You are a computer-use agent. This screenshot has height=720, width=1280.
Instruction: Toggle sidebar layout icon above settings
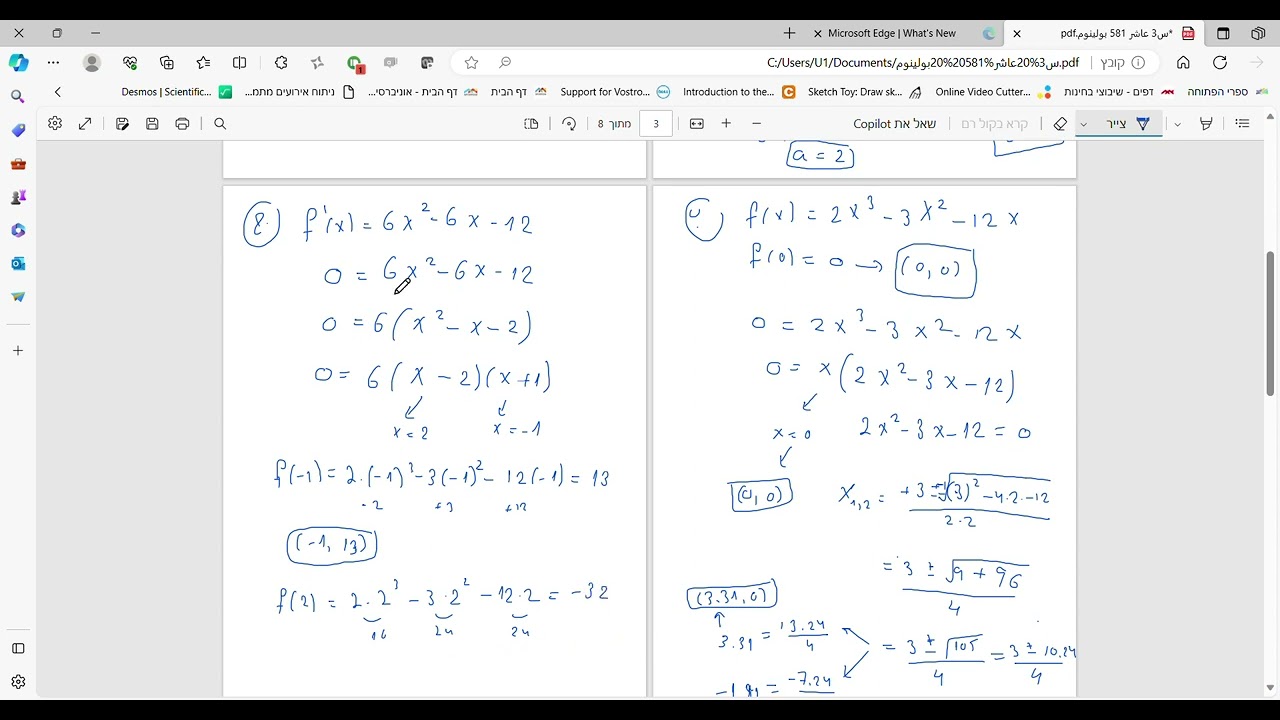point(18,648)
